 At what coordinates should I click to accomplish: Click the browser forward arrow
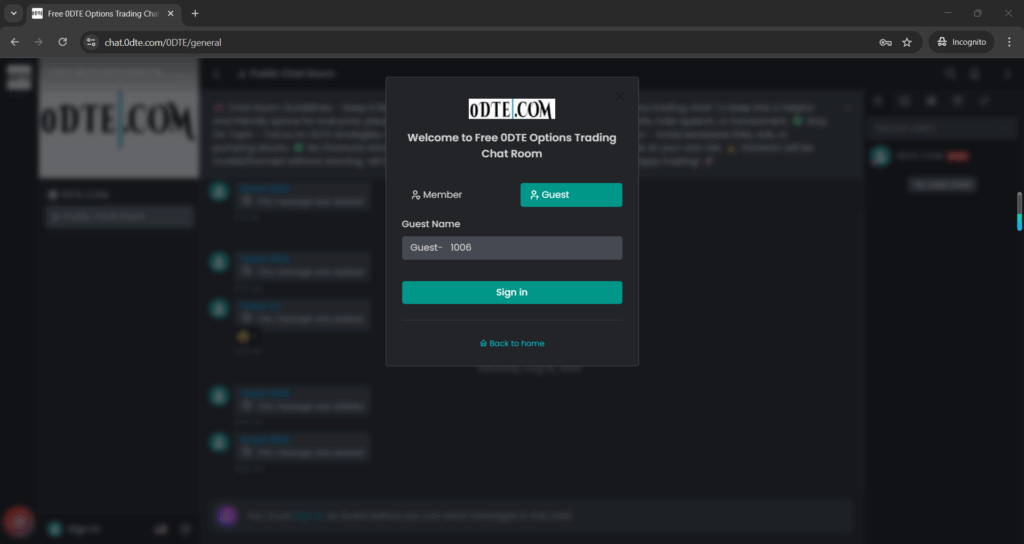click(x=39, y=42)
